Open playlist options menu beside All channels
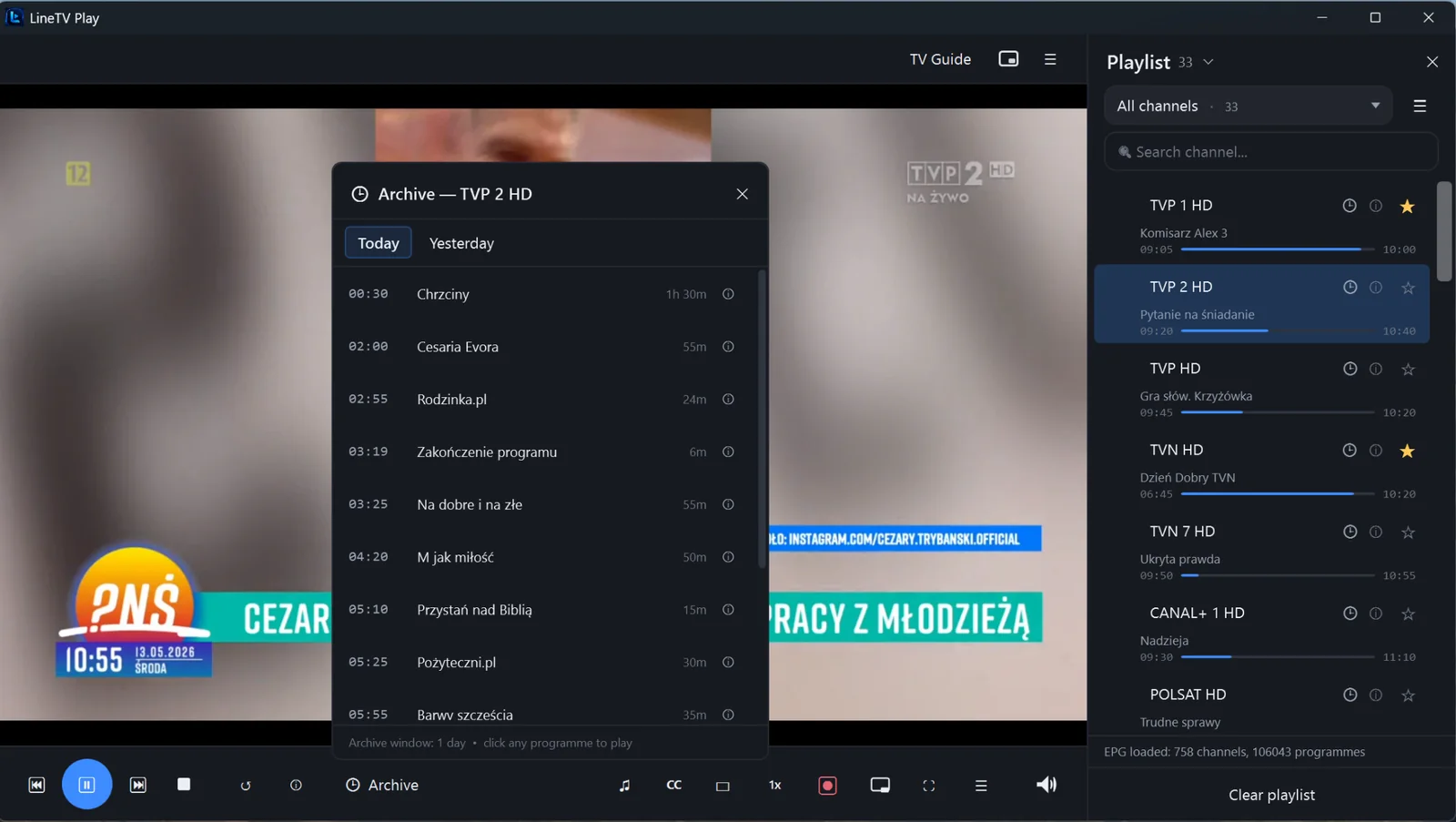1456x822 pixels. (x=1420, y=107)
